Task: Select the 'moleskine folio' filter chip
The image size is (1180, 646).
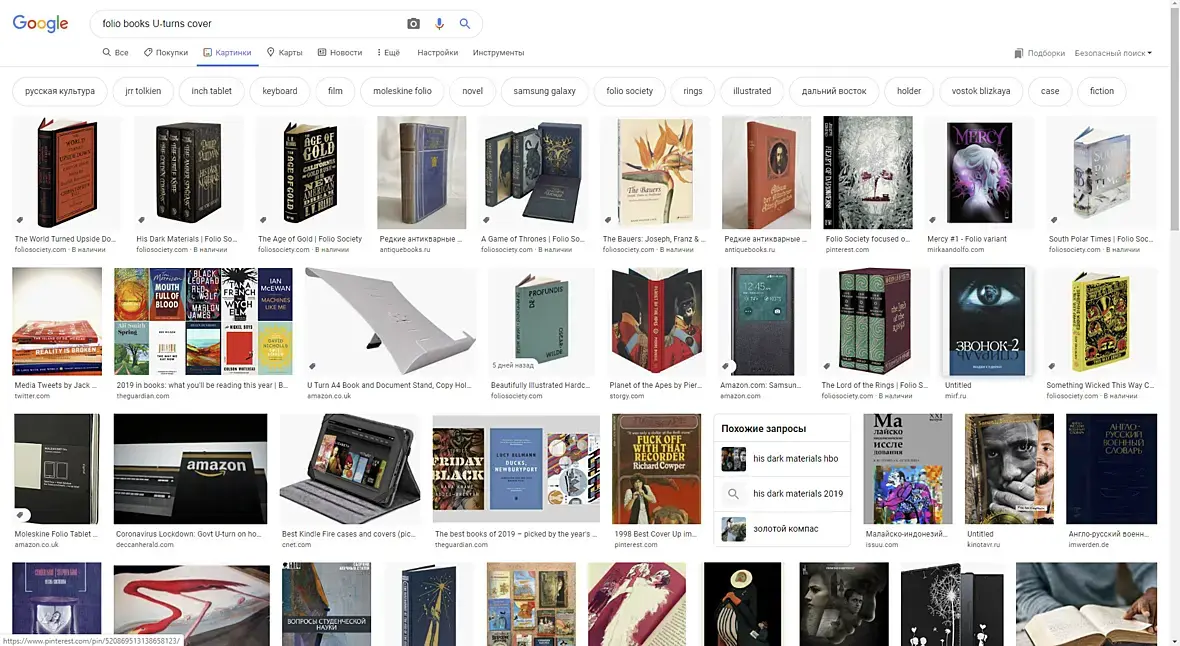Action: (403, 91)
